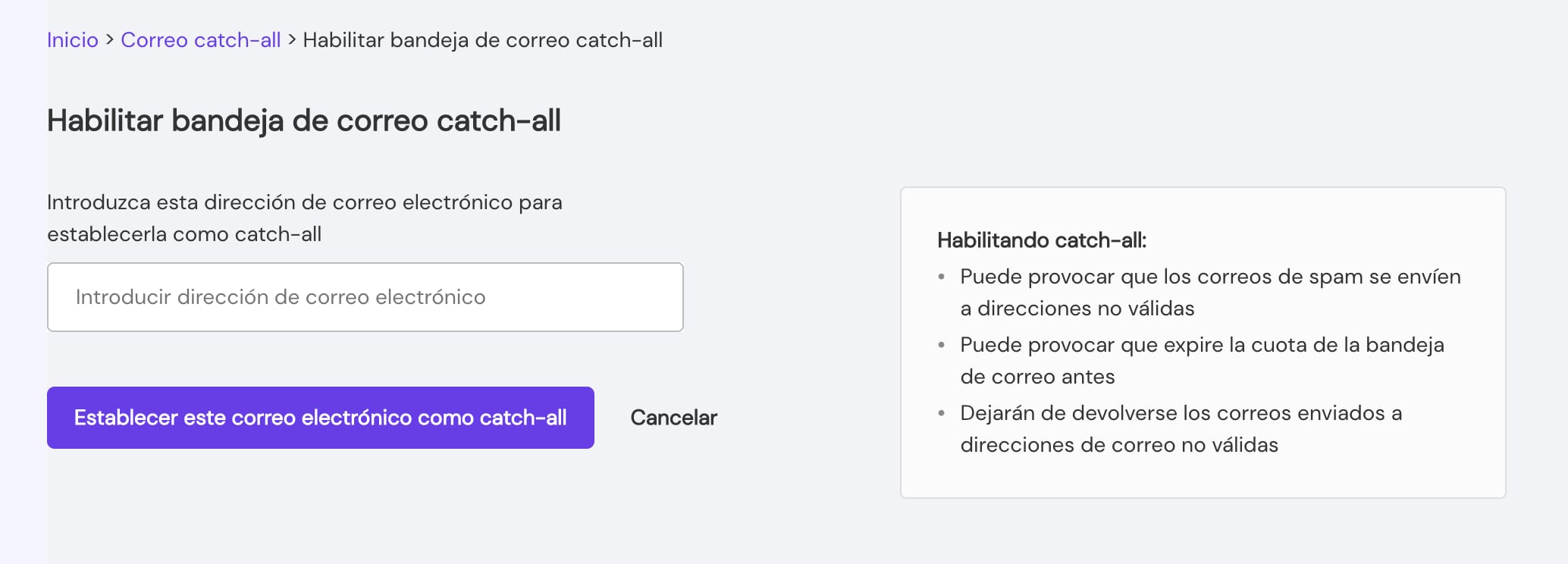Focus the email address input field
Image resolution: width=1568 pixels, height=564 pixels.
click(365, 297)
